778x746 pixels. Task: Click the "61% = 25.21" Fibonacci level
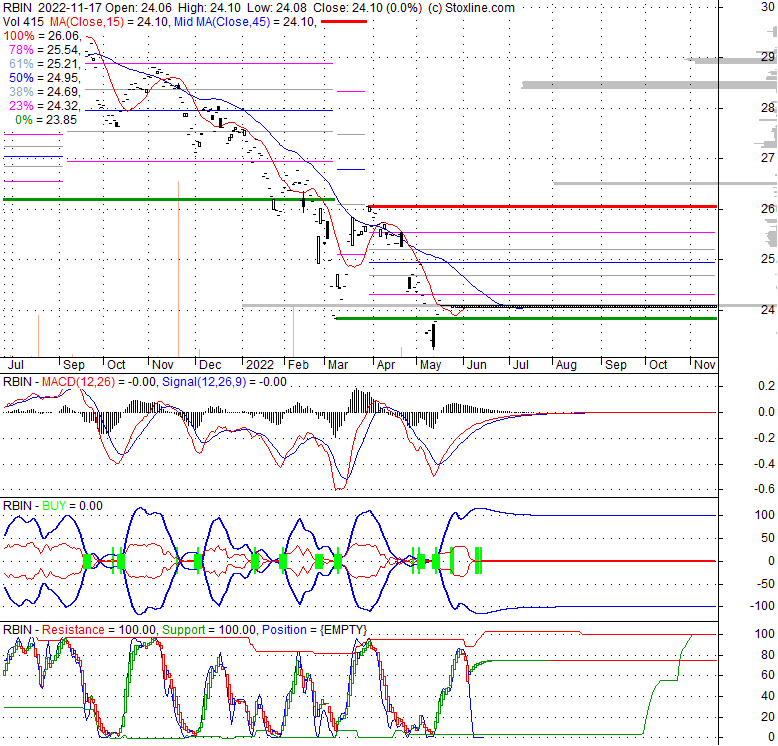pos(45,63)
